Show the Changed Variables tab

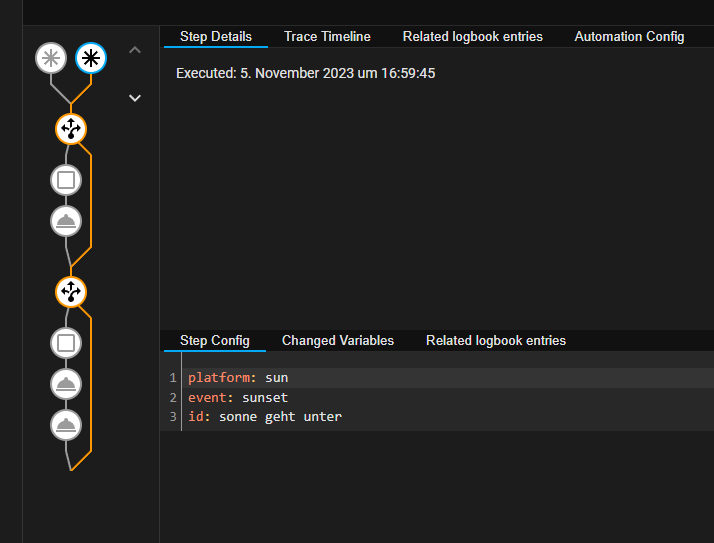click(337, 341)
